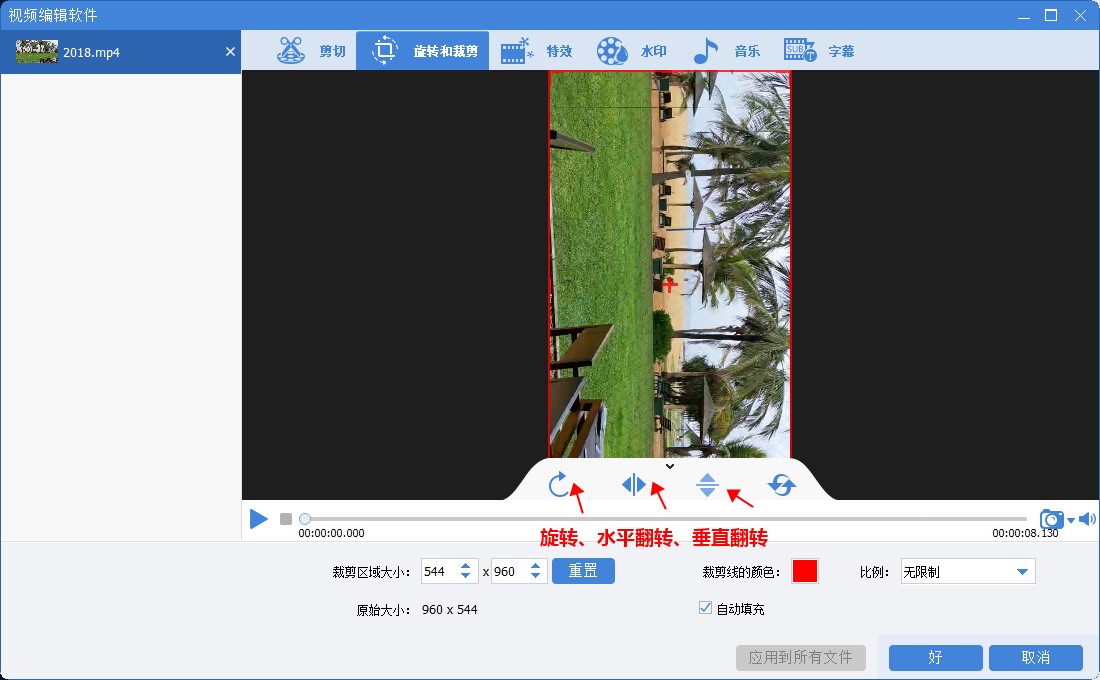Click the vertical flip icon
1100x680 pixels.
coord(707,485)
